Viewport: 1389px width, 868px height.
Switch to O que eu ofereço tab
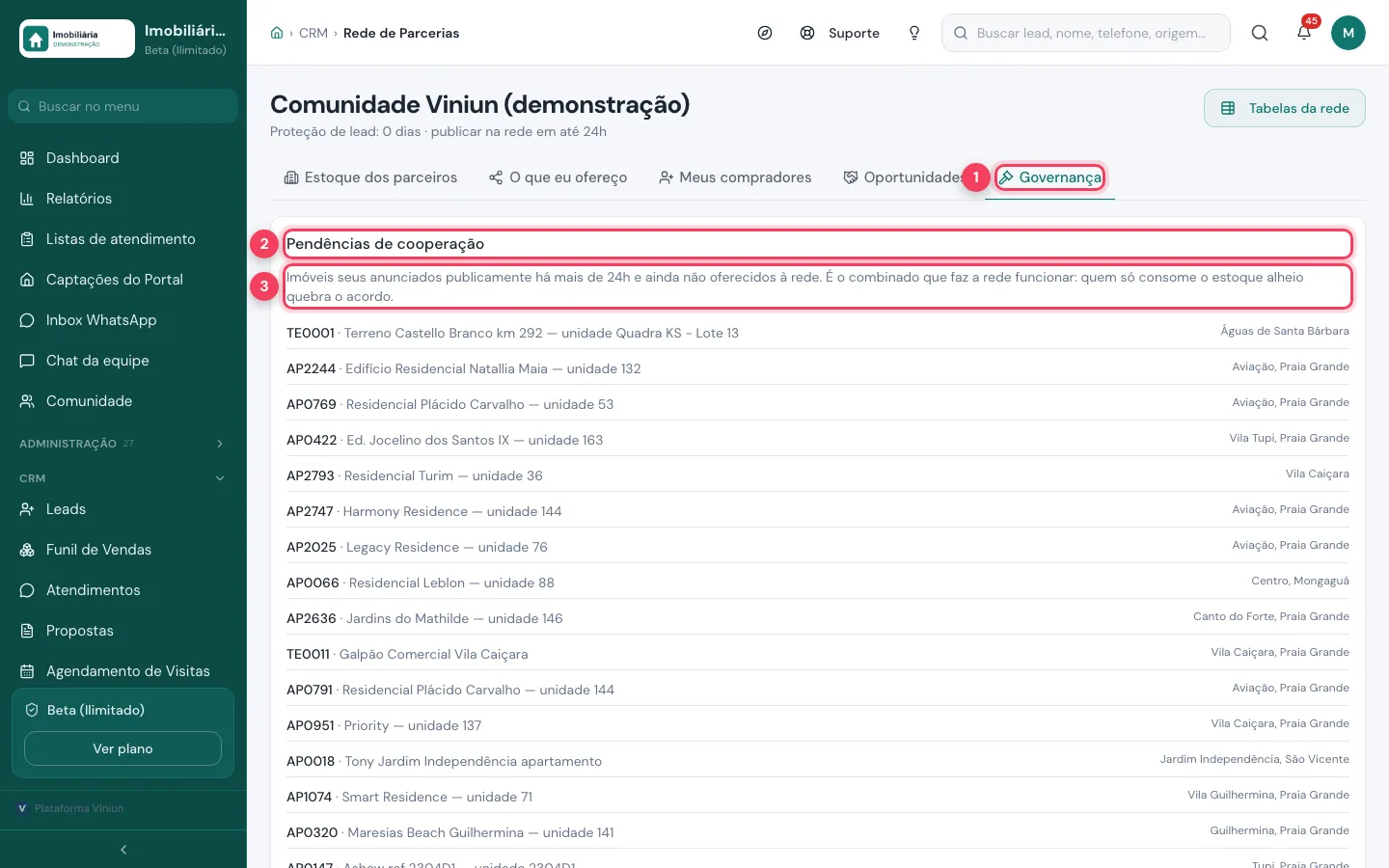tap(558, 177)
